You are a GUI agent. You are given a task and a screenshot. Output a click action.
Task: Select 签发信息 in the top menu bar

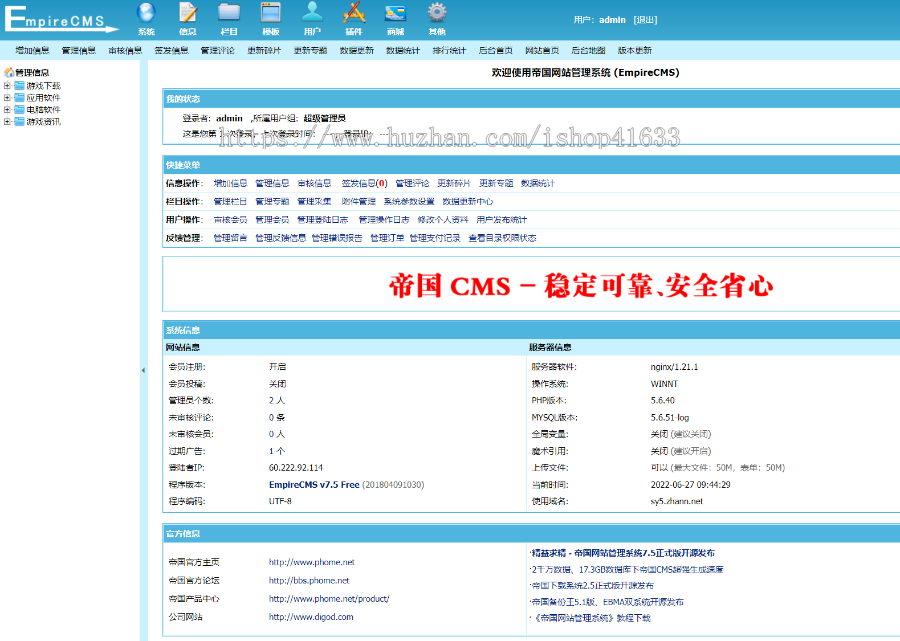172,50
